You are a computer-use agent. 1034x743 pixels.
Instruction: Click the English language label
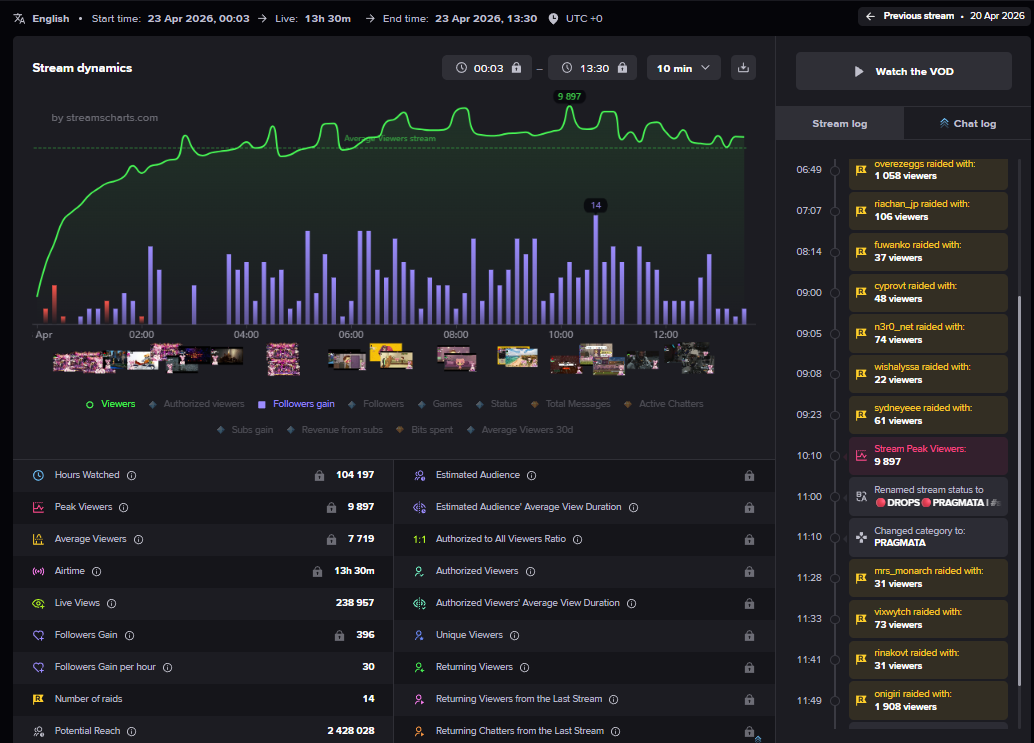[x=51, y=18]
